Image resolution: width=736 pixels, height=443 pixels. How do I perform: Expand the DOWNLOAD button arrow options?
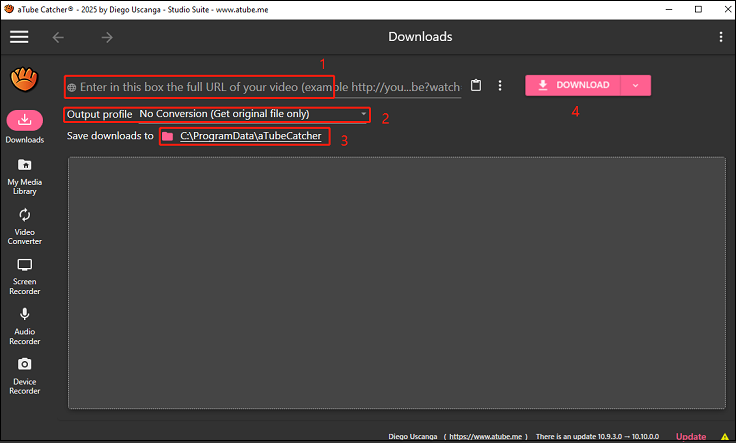tap(636, 85)
